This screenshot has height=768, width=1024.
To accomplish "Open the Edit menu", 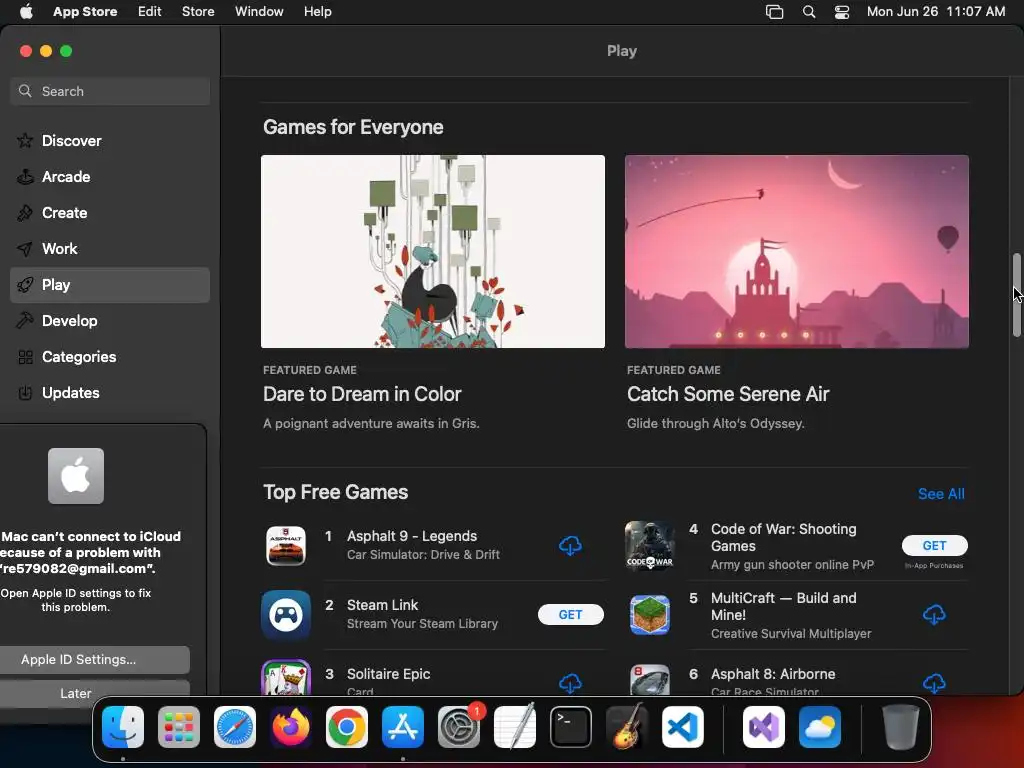I will coord(150,12).
